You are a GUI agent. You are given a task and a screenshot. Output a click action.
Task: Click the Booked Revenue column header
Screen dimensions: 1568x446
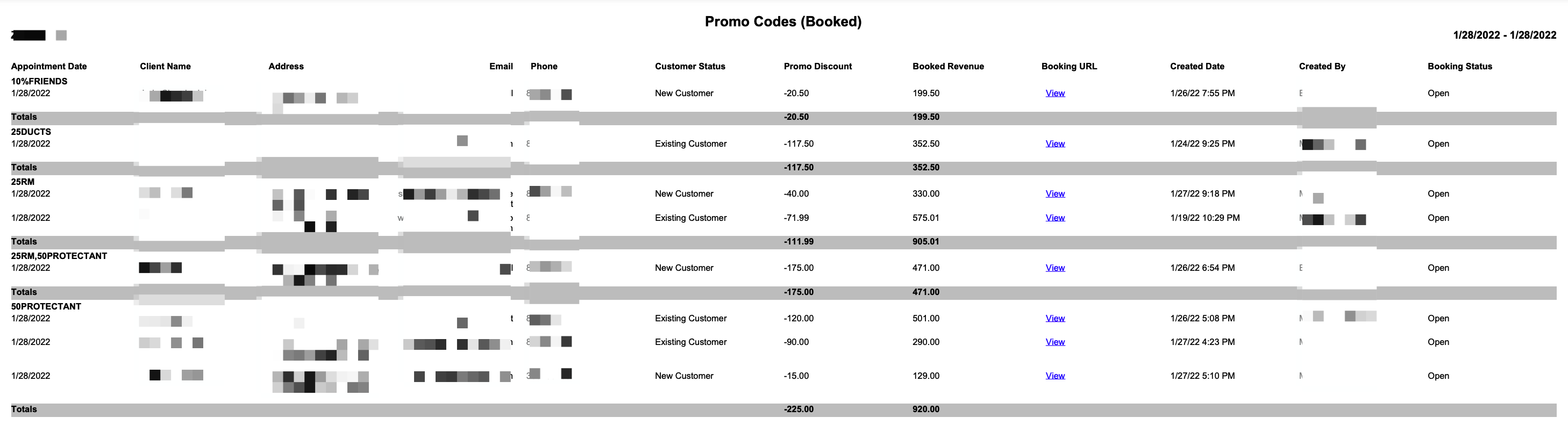tap(948, 66)
